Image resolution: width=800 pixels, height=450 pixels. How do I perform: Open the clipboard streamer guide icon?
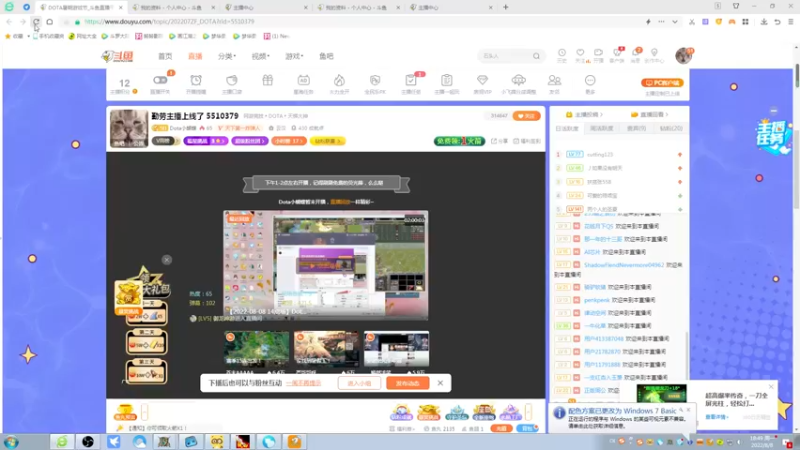[x=446, y=80]
